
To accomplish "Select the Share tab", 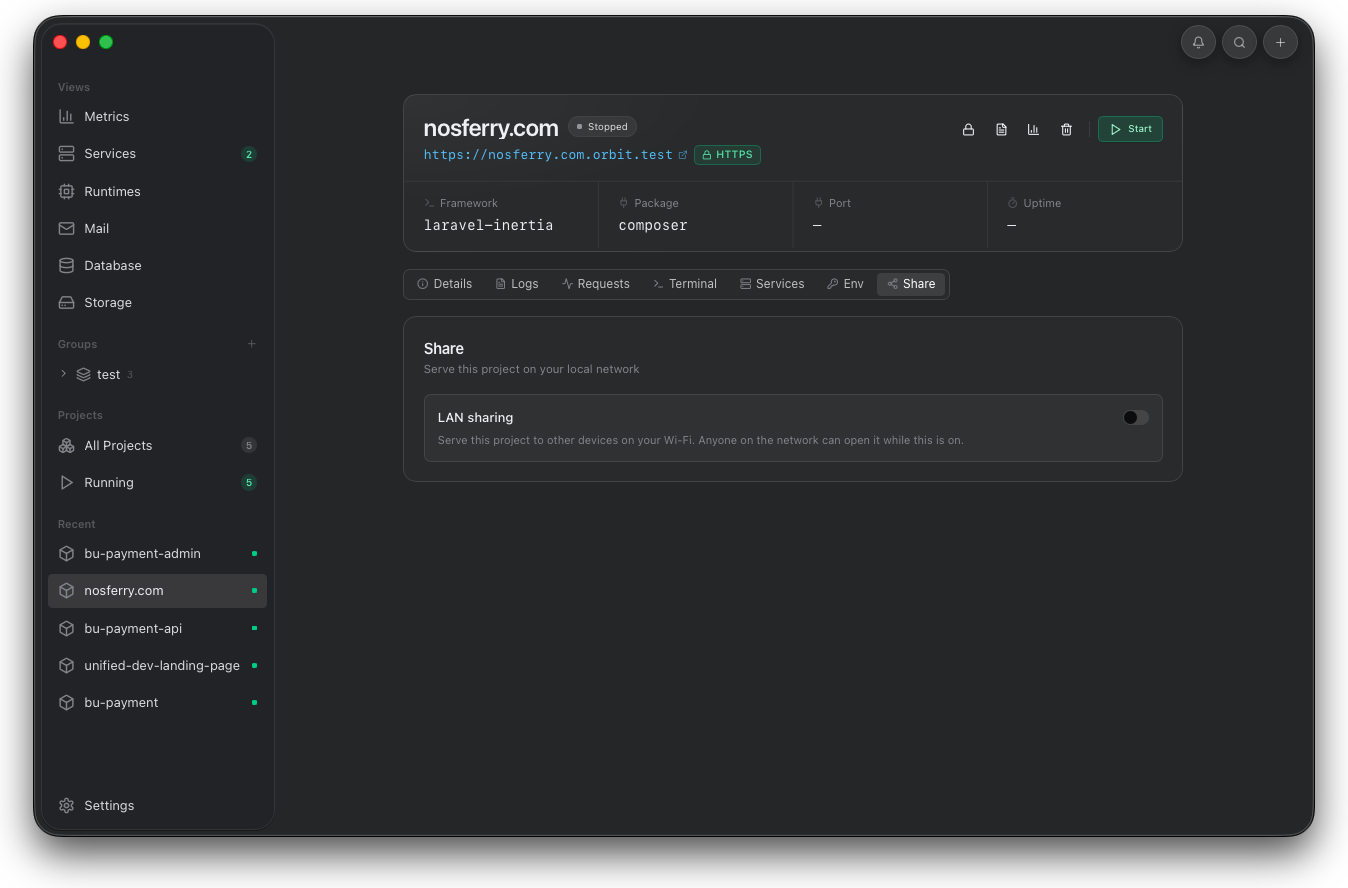I will point(911,284).
